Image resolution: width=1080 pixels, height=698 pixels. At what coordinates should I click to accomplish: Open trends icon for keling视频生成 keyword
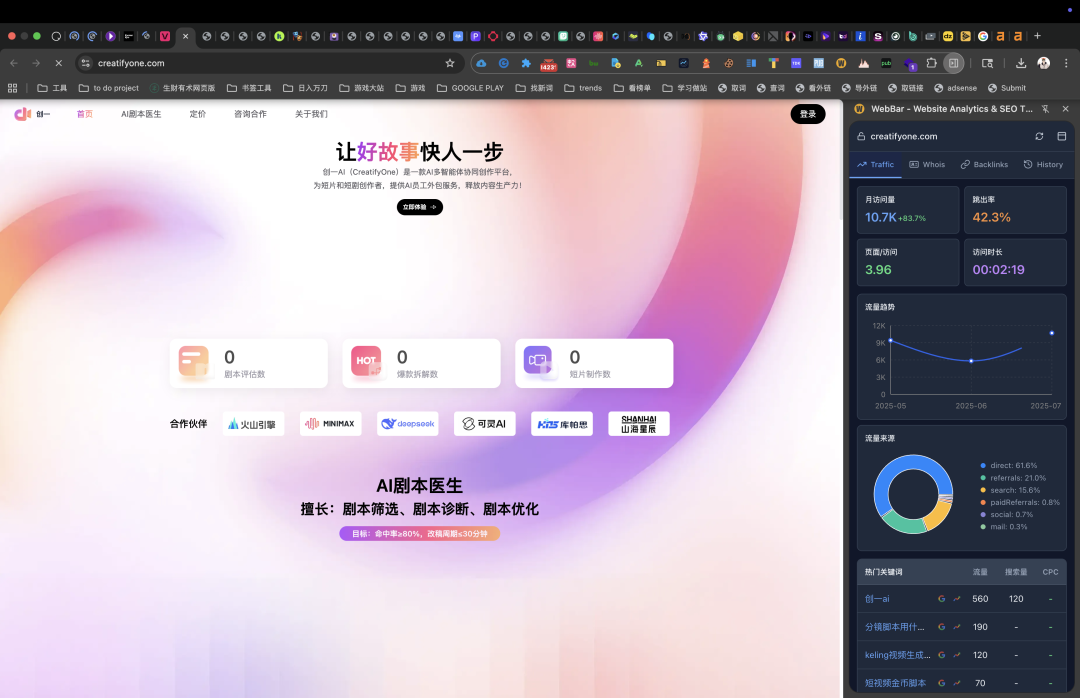[957, 655]
